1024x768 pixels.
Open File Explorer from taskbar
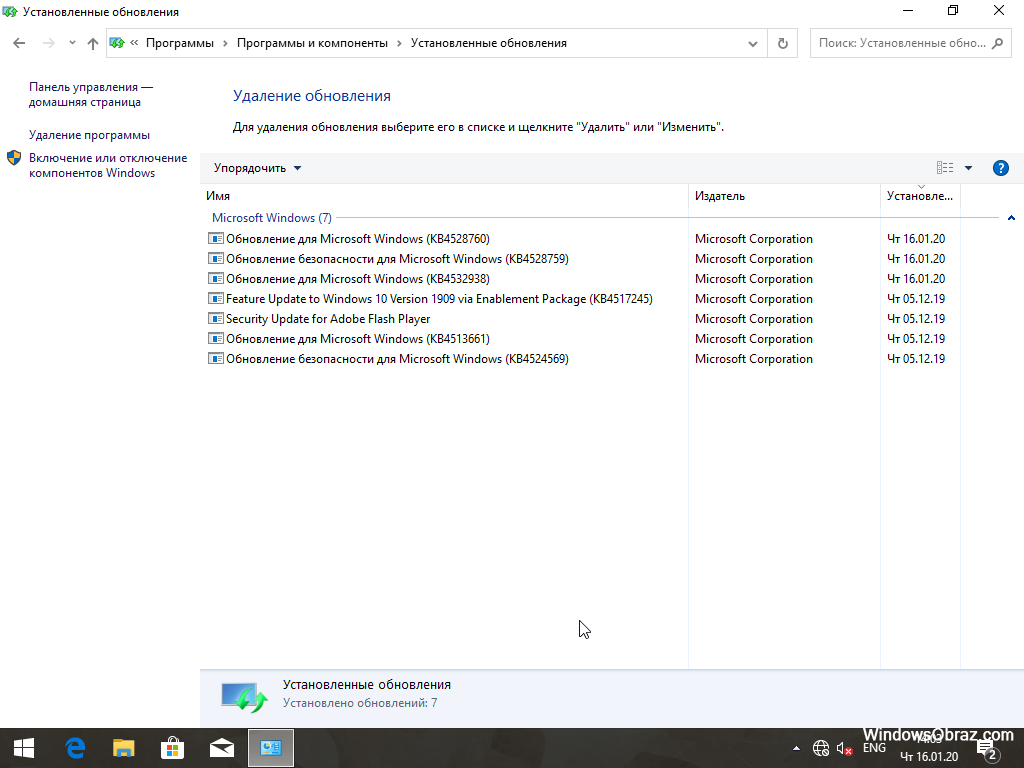(x=124, y=748)
